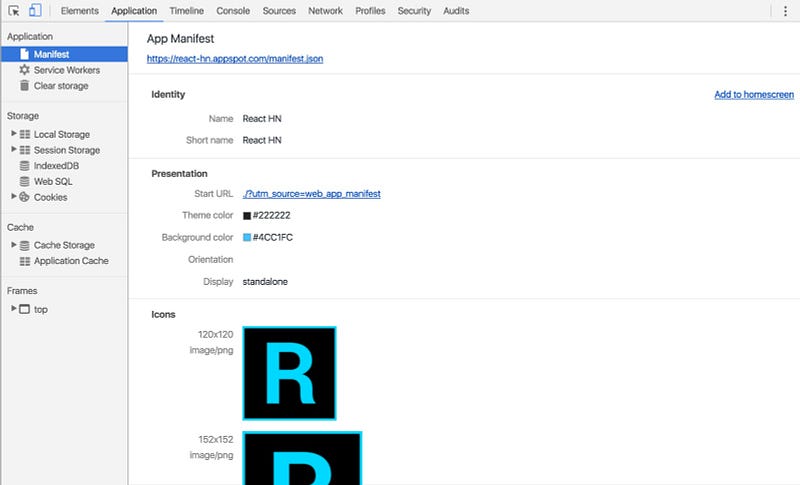
Task: Click the 152x152 size label
Action: tap(215, 440)
